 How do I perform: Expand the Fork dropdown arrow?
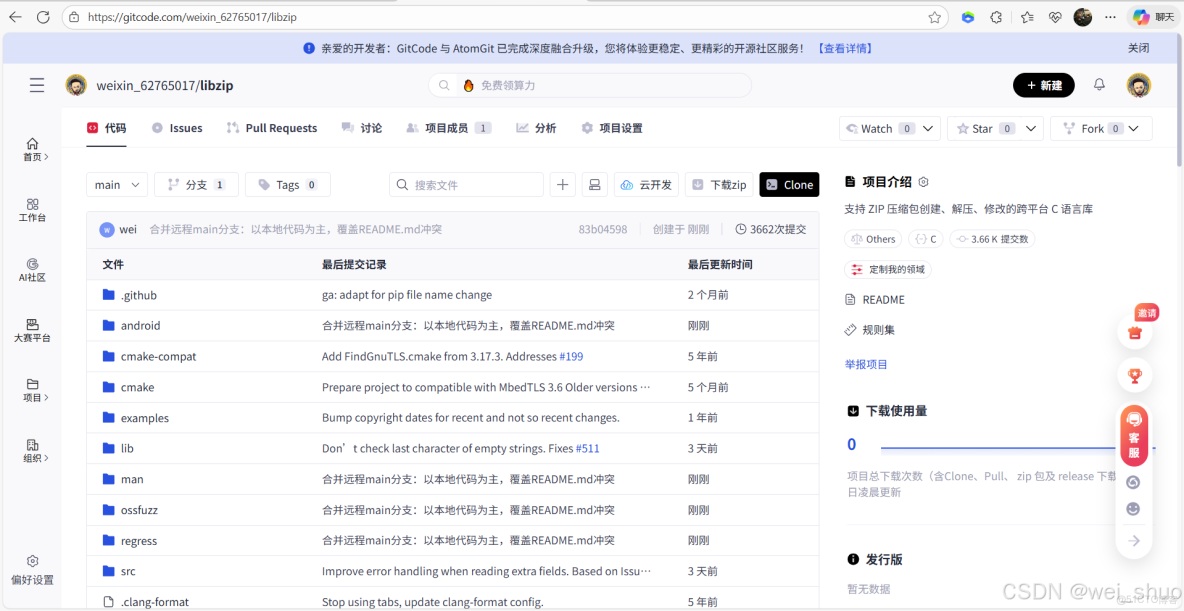1132,128
